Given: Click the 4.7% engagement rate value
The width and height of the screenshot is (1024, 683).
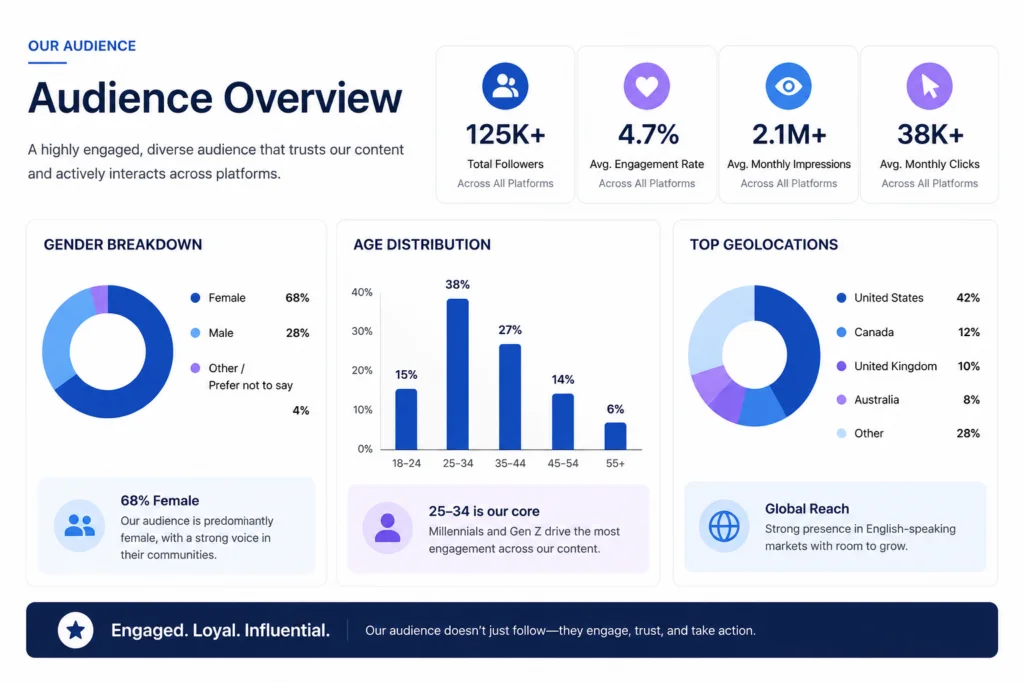Looking at the screenshot, I should [x=648, y=135].
